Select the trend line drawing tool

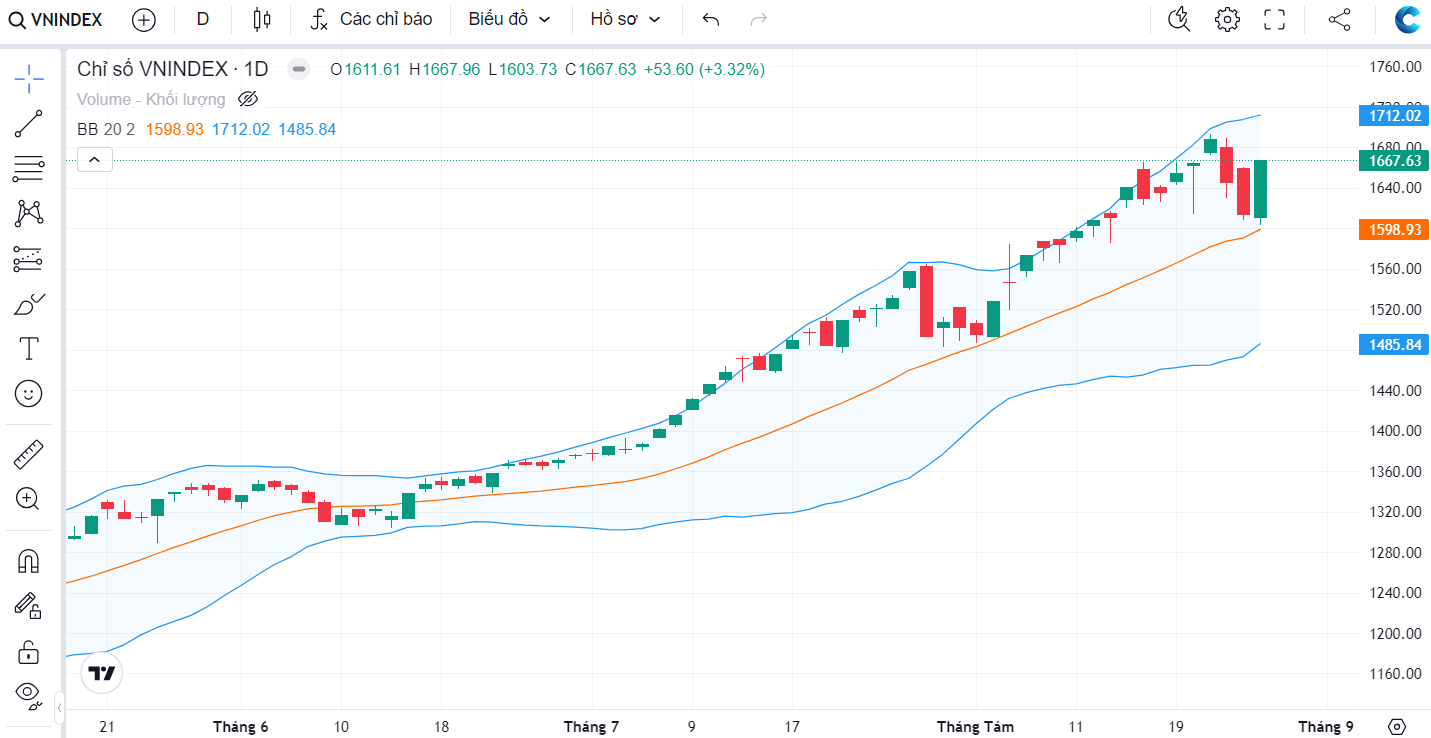point(29,124)
